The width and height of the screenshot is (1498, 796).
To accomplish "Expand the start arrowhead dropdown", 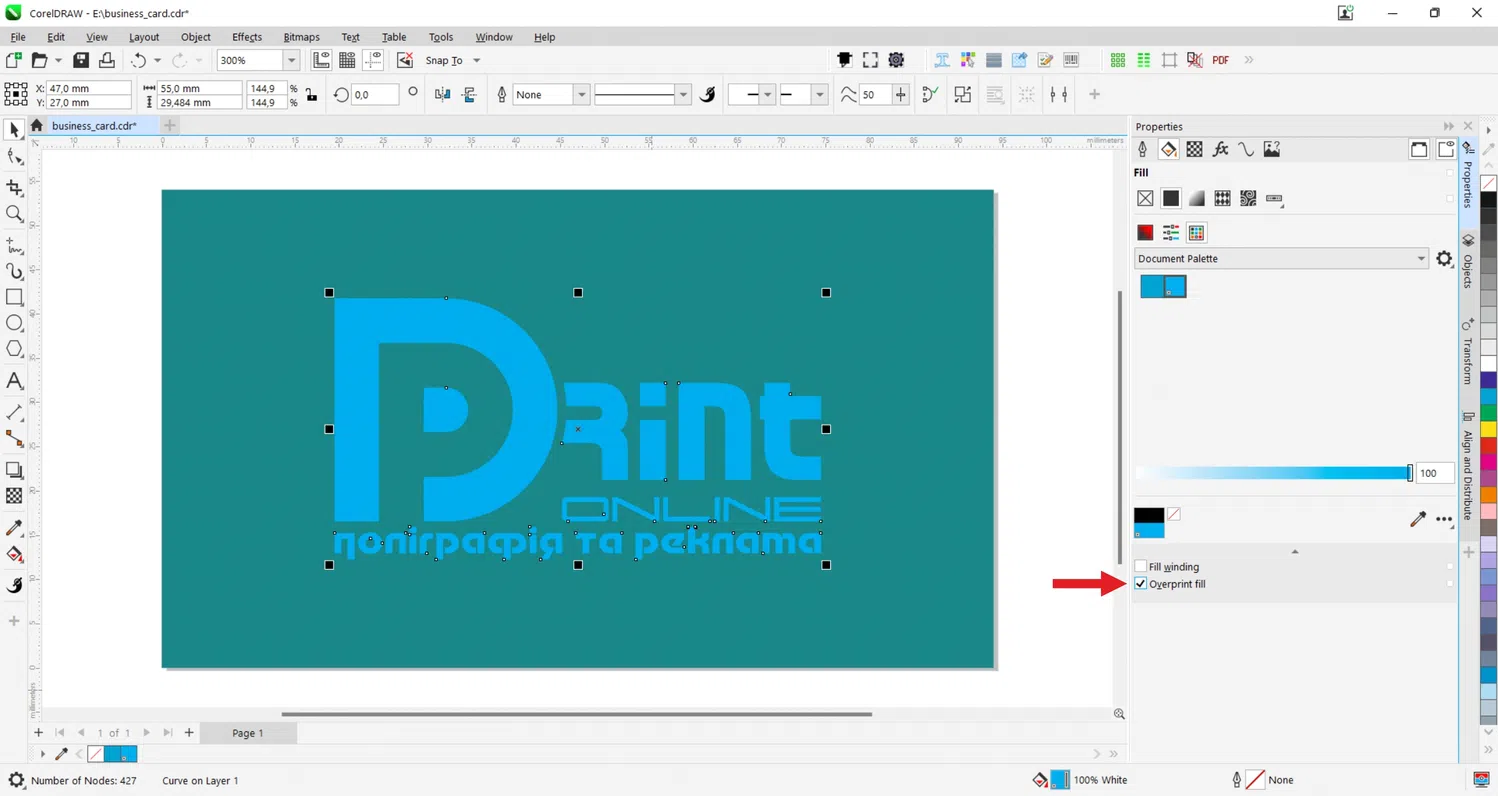I will 767,95.
